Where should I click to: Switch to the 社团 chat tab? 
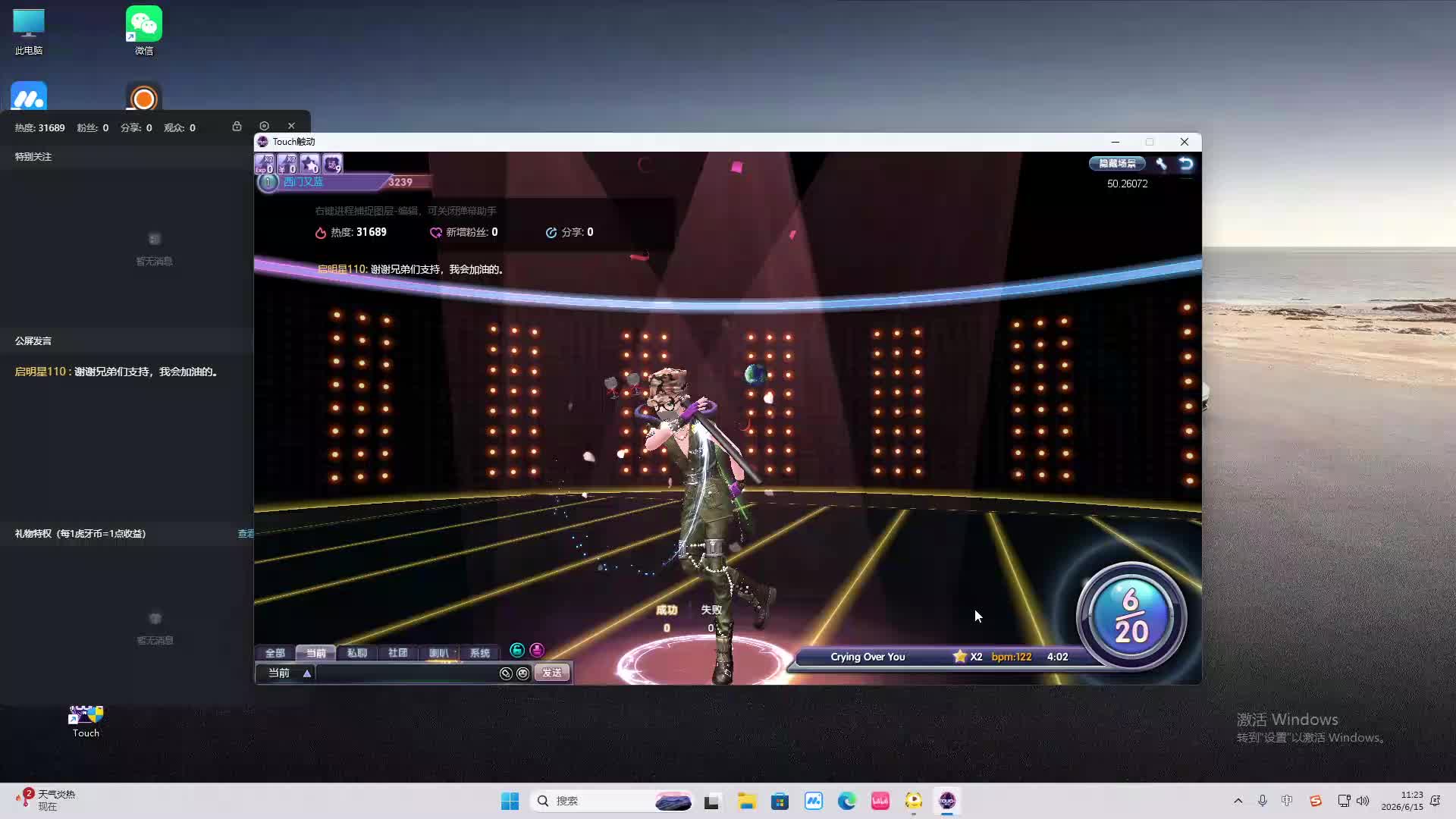coord(398,653)
